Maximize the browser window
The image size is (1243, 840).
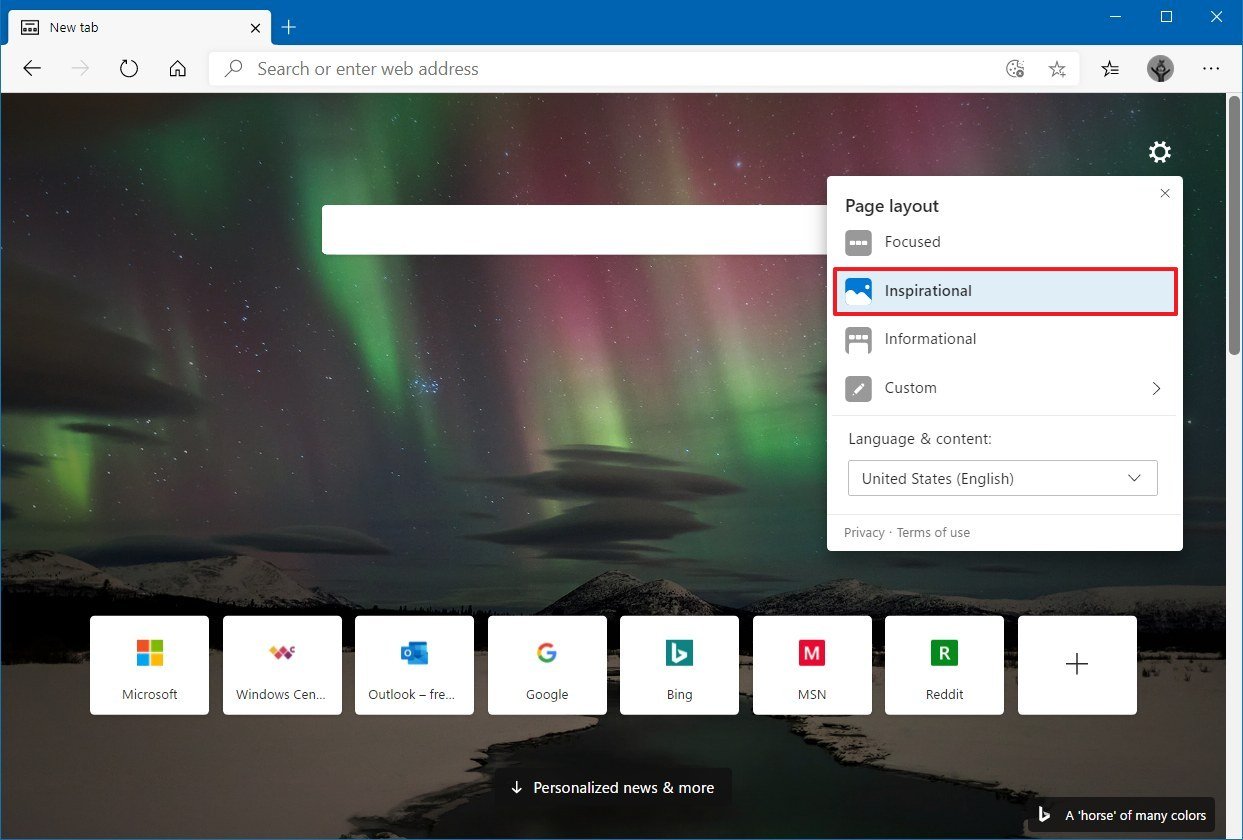pyautogui.click(x=1166, y=17)
